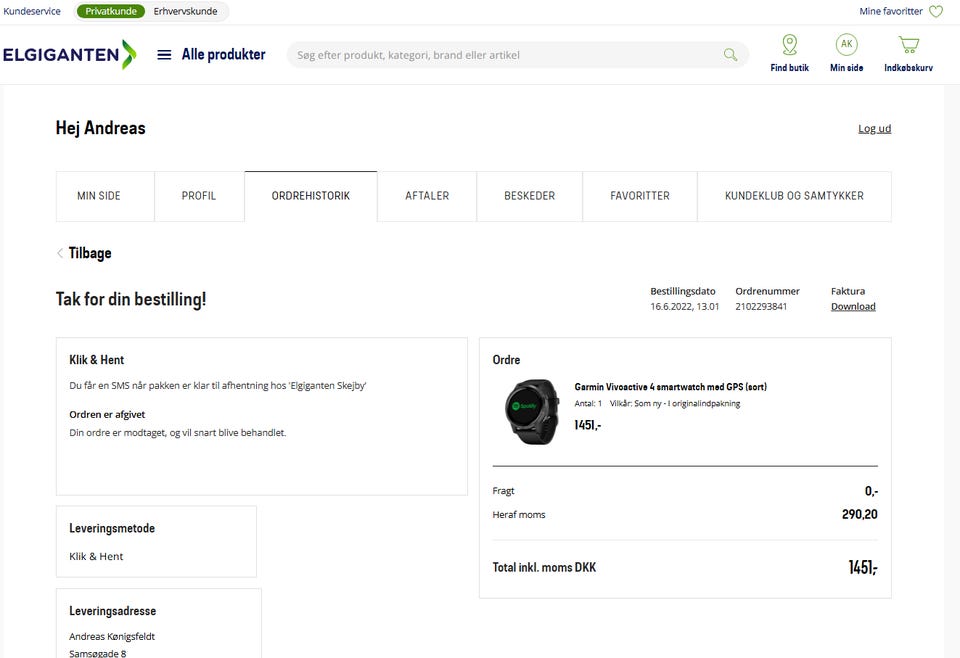
Task: Click the Vilkår: Som ny condition text
Action: point(675,403)
